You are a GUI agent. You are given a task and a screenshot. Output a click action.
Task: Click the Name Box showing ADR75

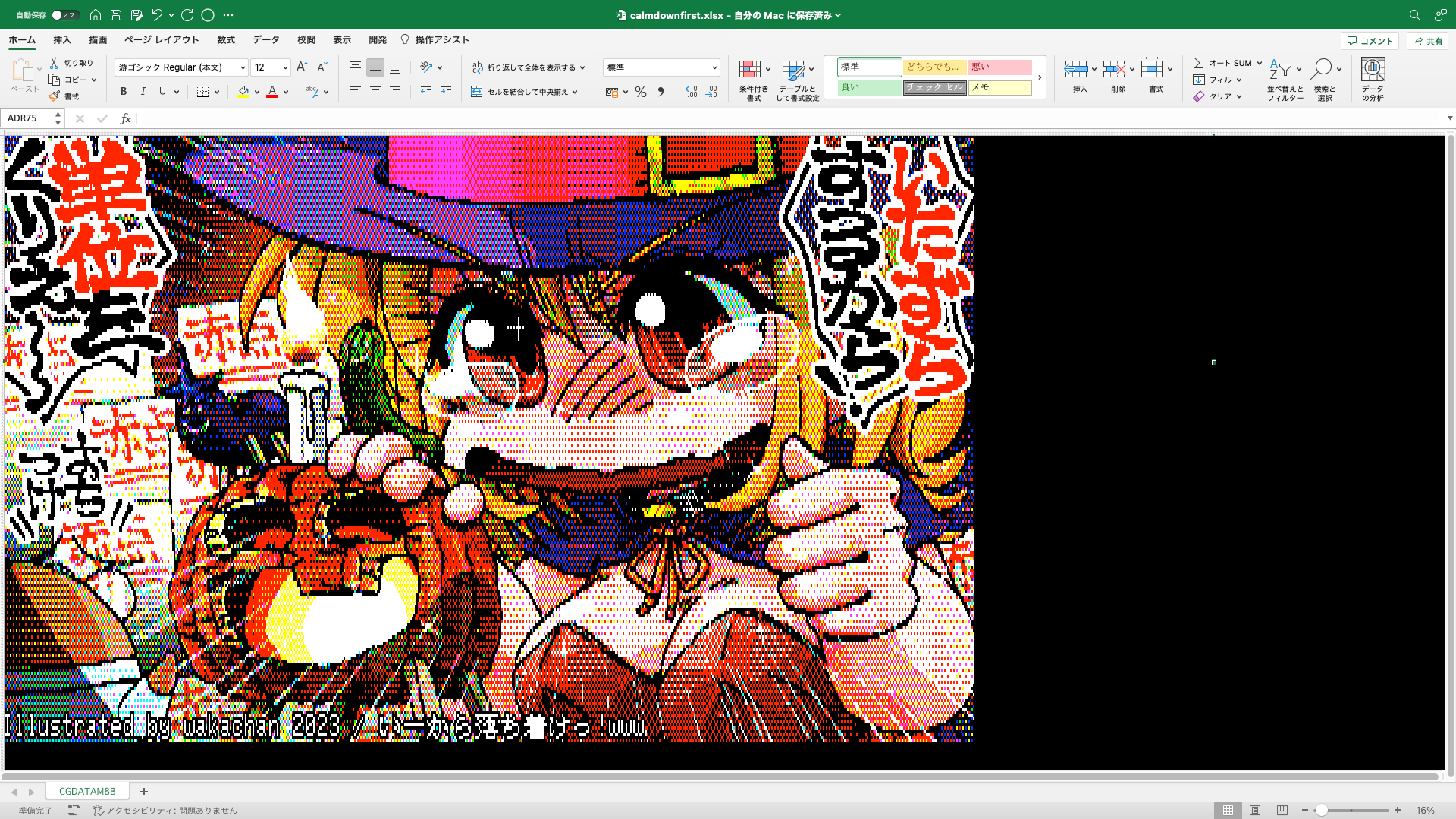point(31,118)
